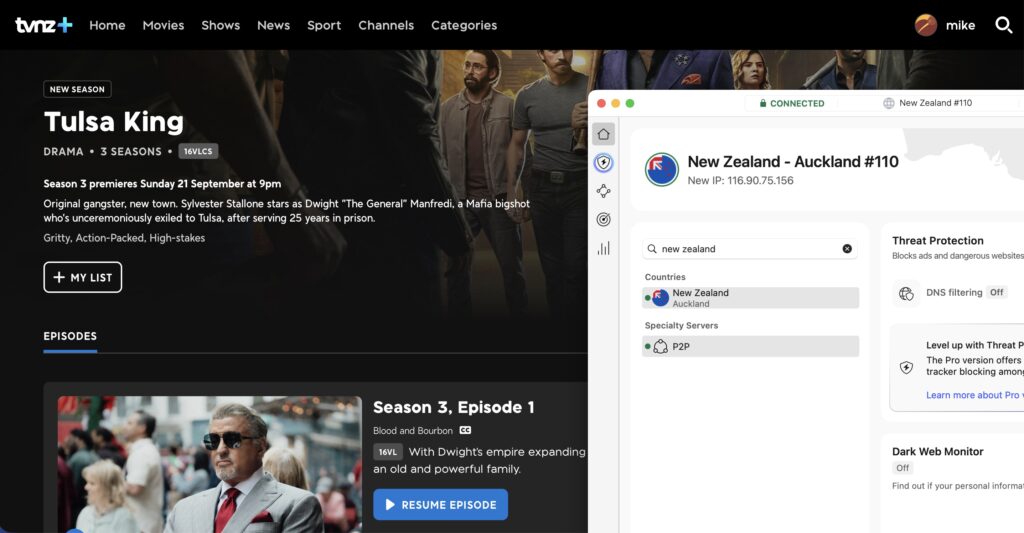The width and height of the screenshot is (1024, 533).
Task: Click the New IP: 116.90.75.156 text
Action: point(740,180)
